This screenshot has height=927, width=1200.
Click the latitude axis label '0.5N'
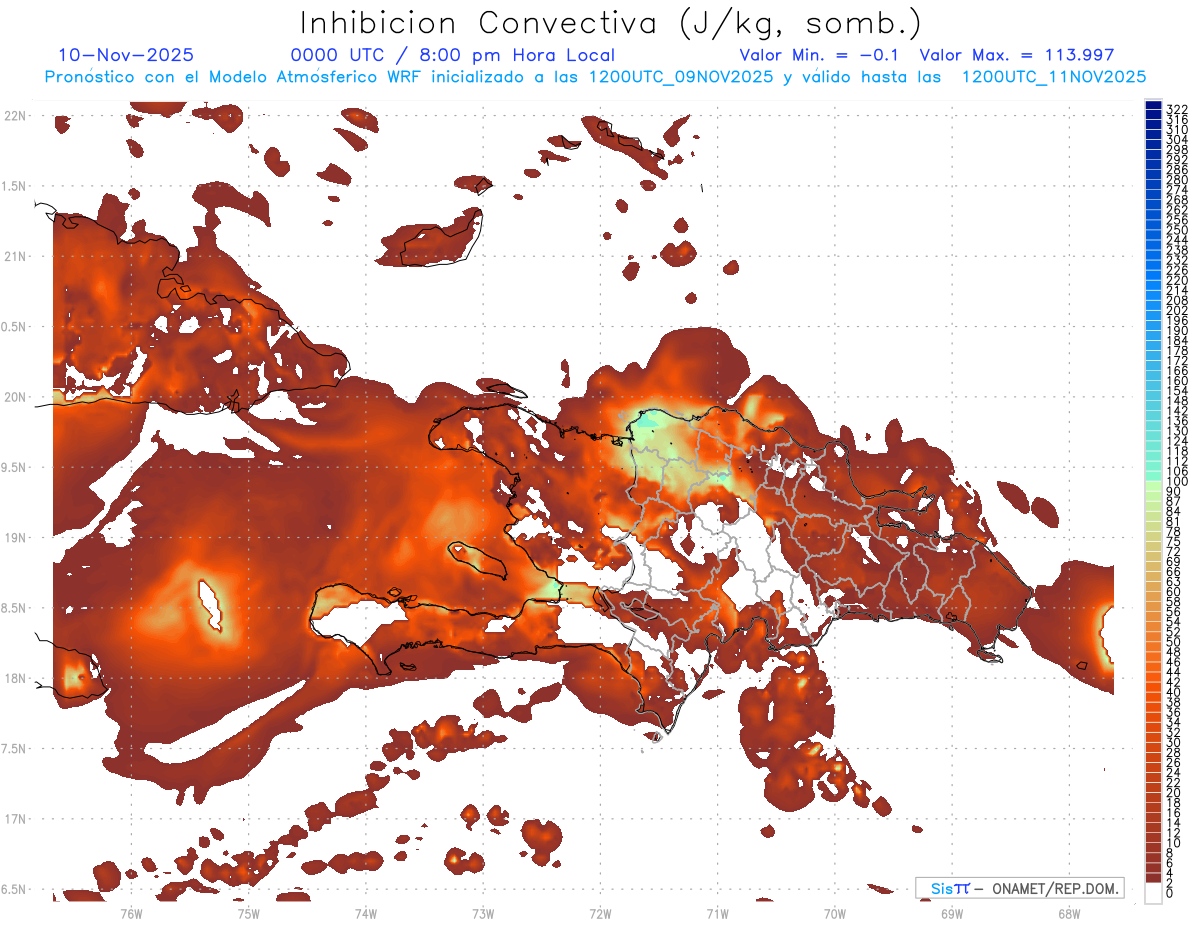coord(15,327)
